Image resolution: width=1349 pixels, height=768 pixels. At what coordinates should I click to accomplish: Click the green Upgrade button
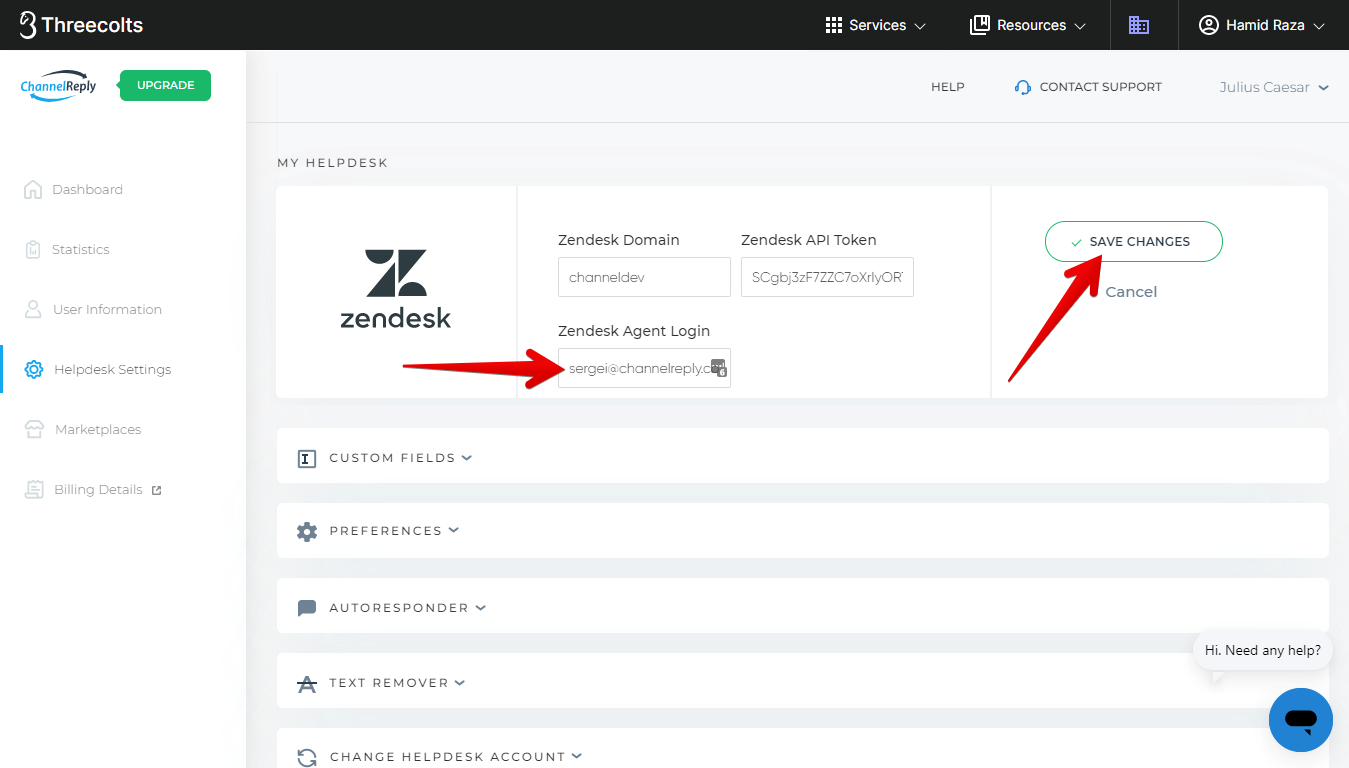point(165,85)
